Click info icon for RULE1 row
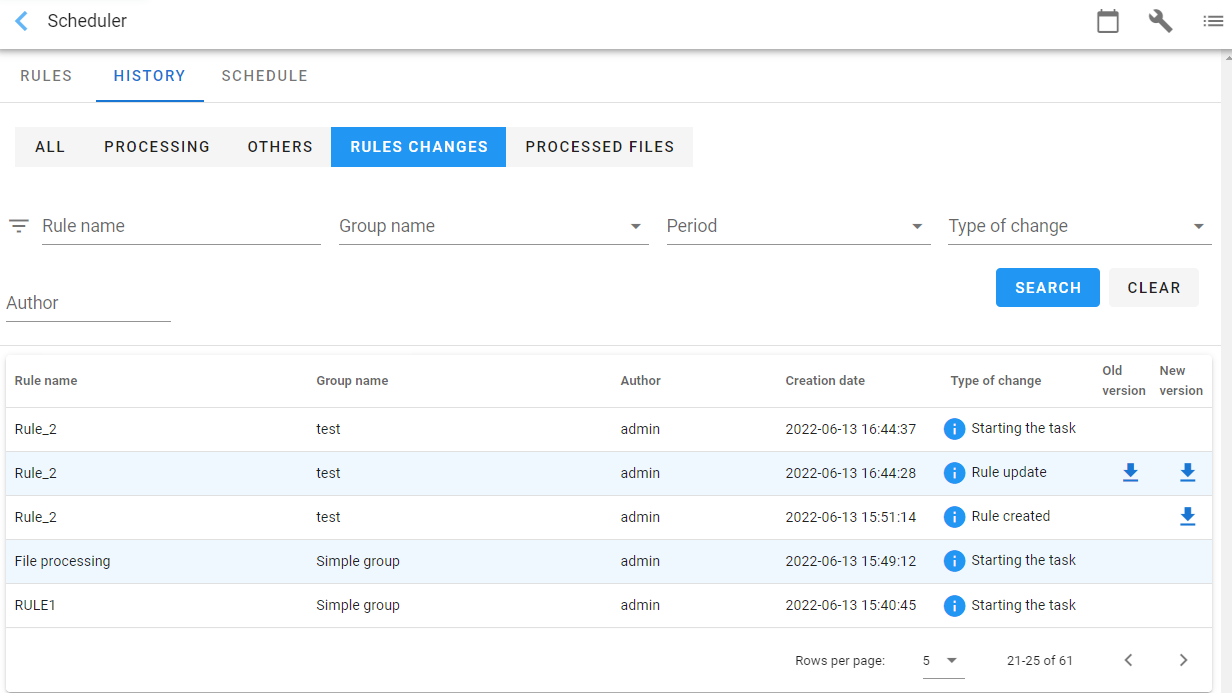1232x693 pixels. pos(955,605)
